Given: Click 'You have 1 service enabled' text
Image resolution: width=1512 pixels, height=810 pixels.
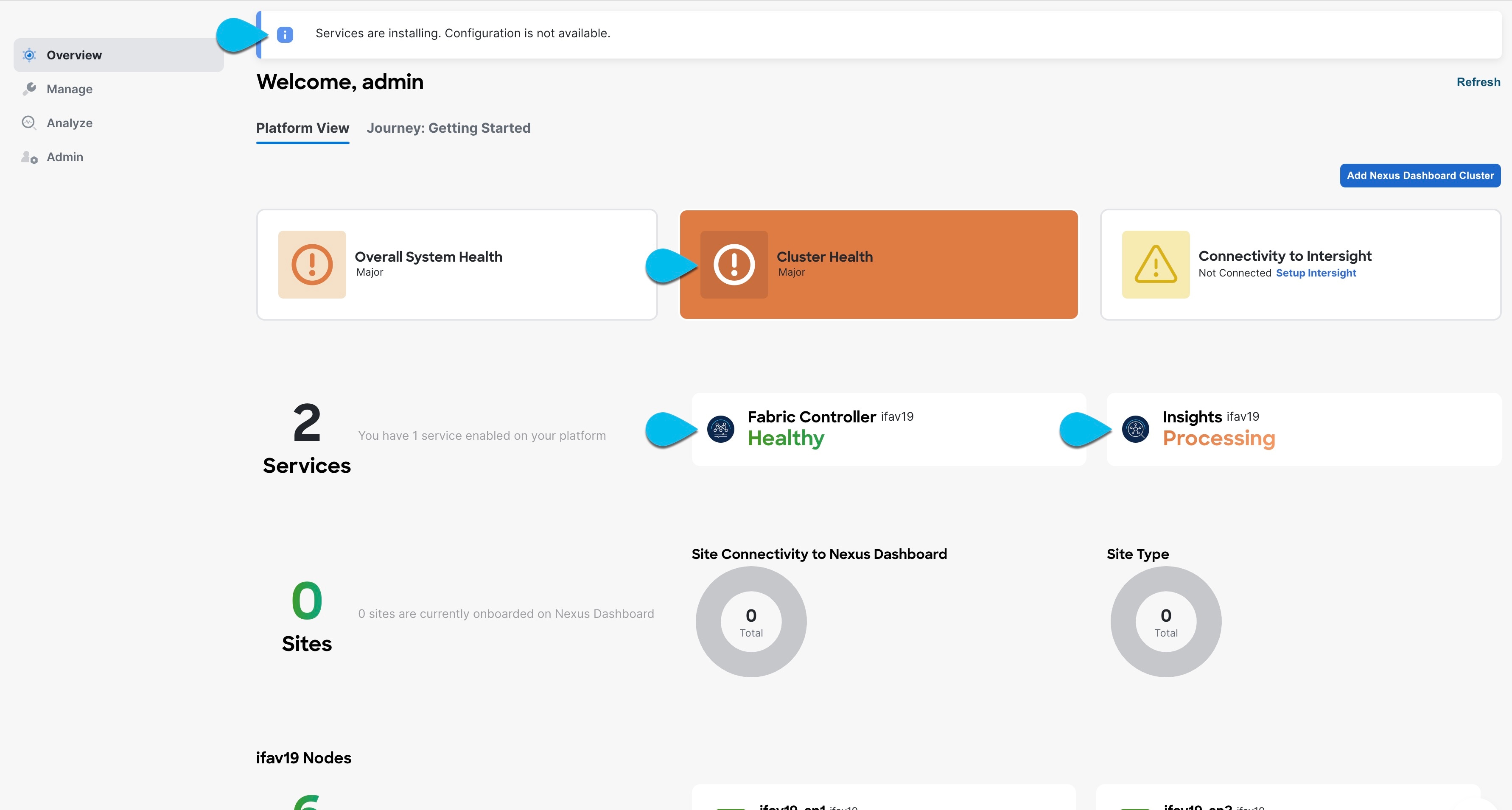Looking at the screenshot, I should pos(482,436).
